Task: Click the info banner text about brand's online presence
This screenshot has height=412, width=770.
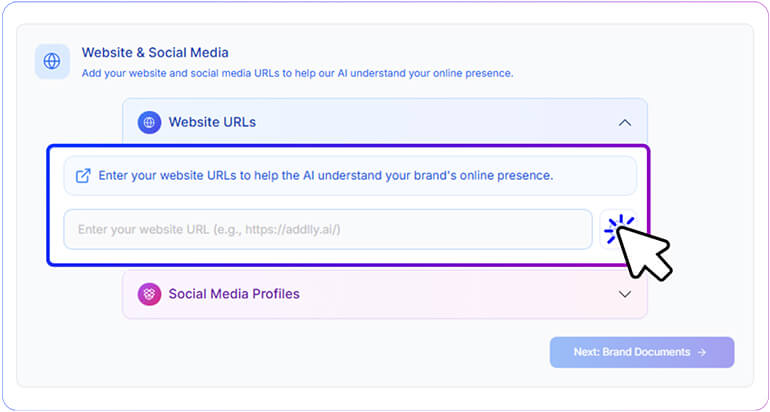Action: pyautogui.click(x=326, y=175)
